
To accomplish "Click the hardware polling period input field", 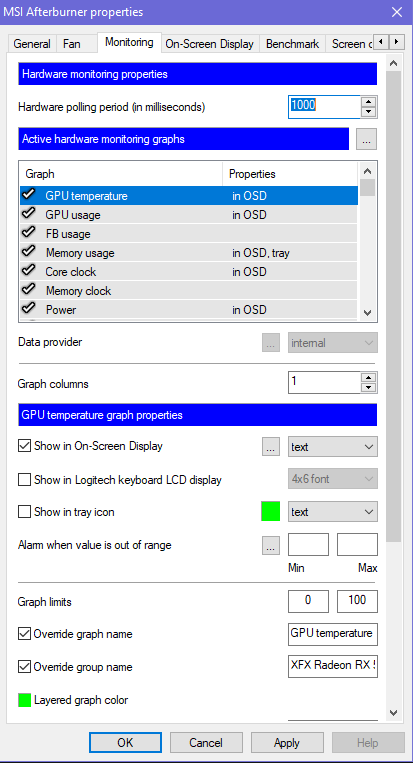I will pos(324,106).
